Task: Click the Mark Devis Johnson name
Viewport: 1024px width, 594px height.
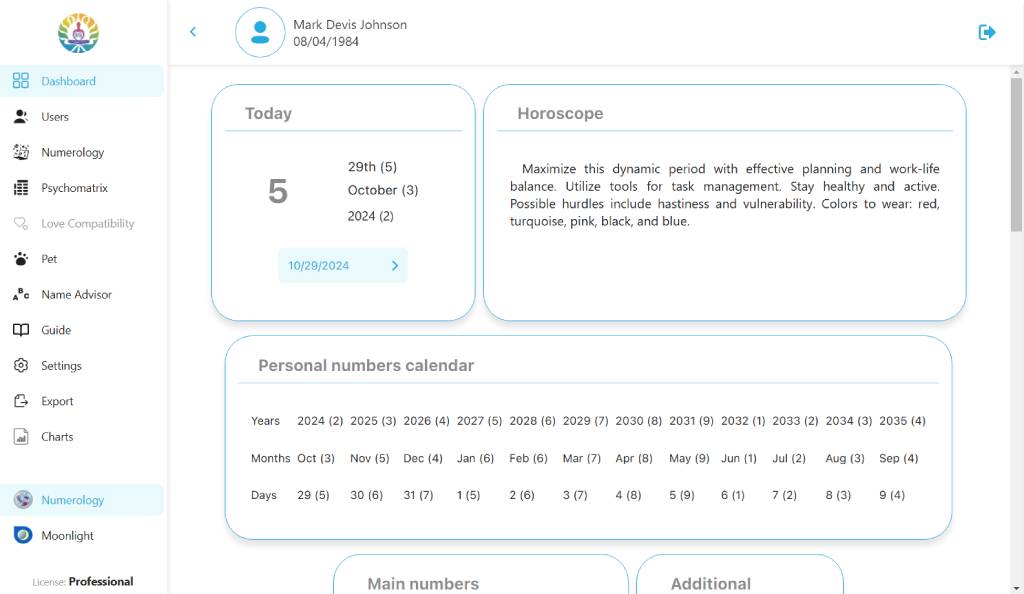Action: [x=350, y=24]
